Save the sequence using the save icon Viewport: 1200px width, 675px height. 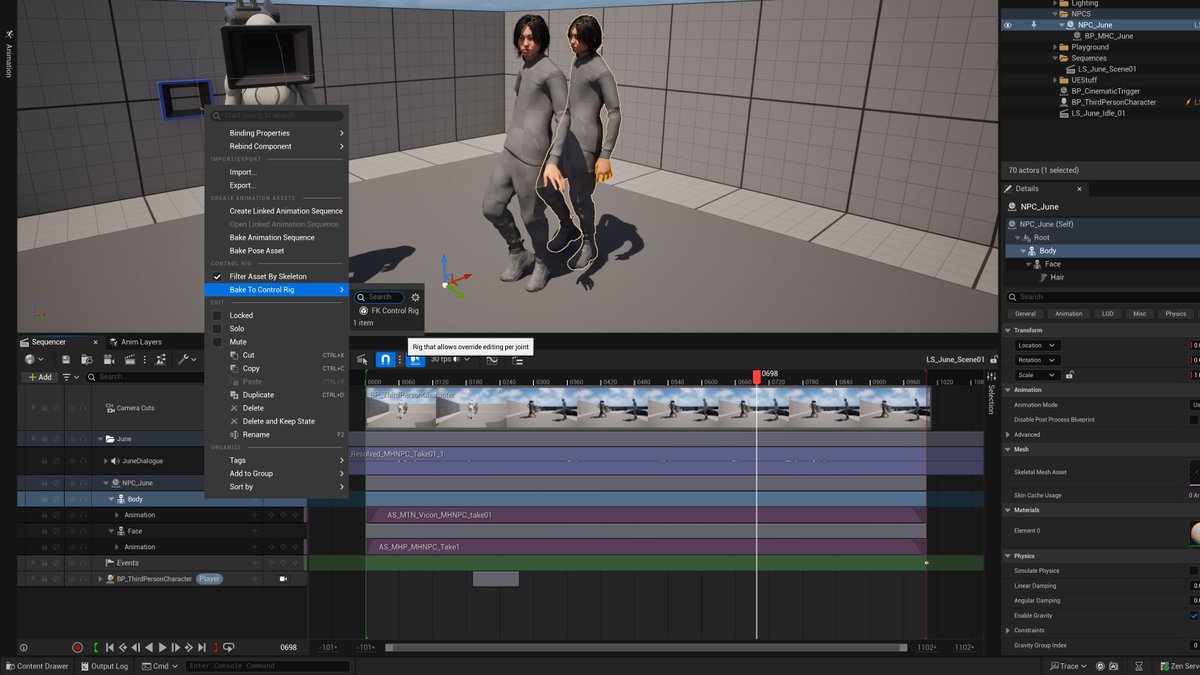[x=66, y=359]
